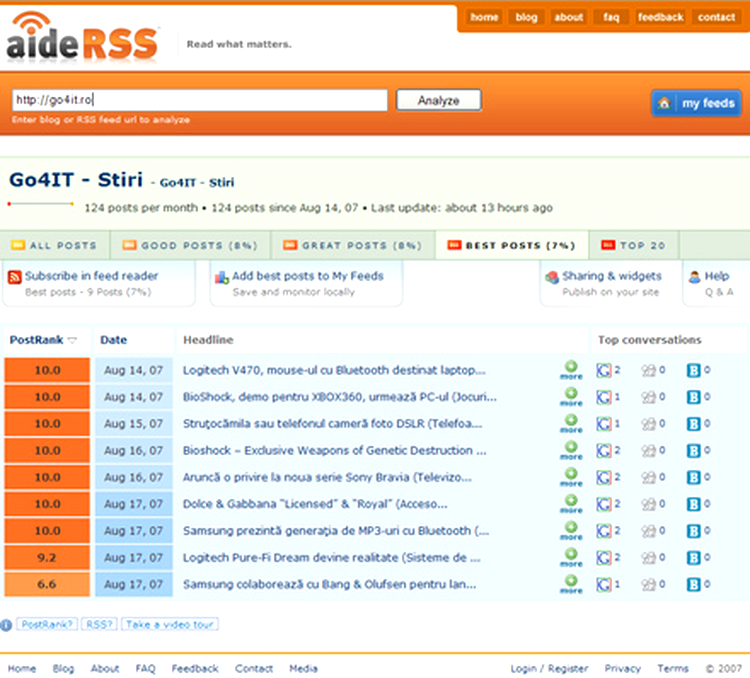Expand more for Logitech Pure-Fi Dream post
This screenshot has height=678, width=750.
(571, 557)
